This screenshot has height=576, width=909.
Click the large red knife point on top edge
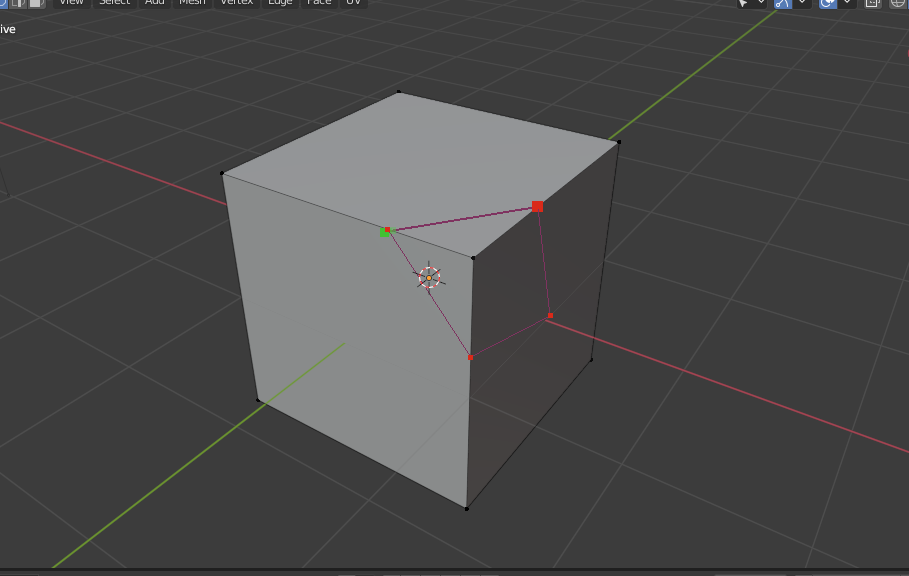tap(537, 206)
